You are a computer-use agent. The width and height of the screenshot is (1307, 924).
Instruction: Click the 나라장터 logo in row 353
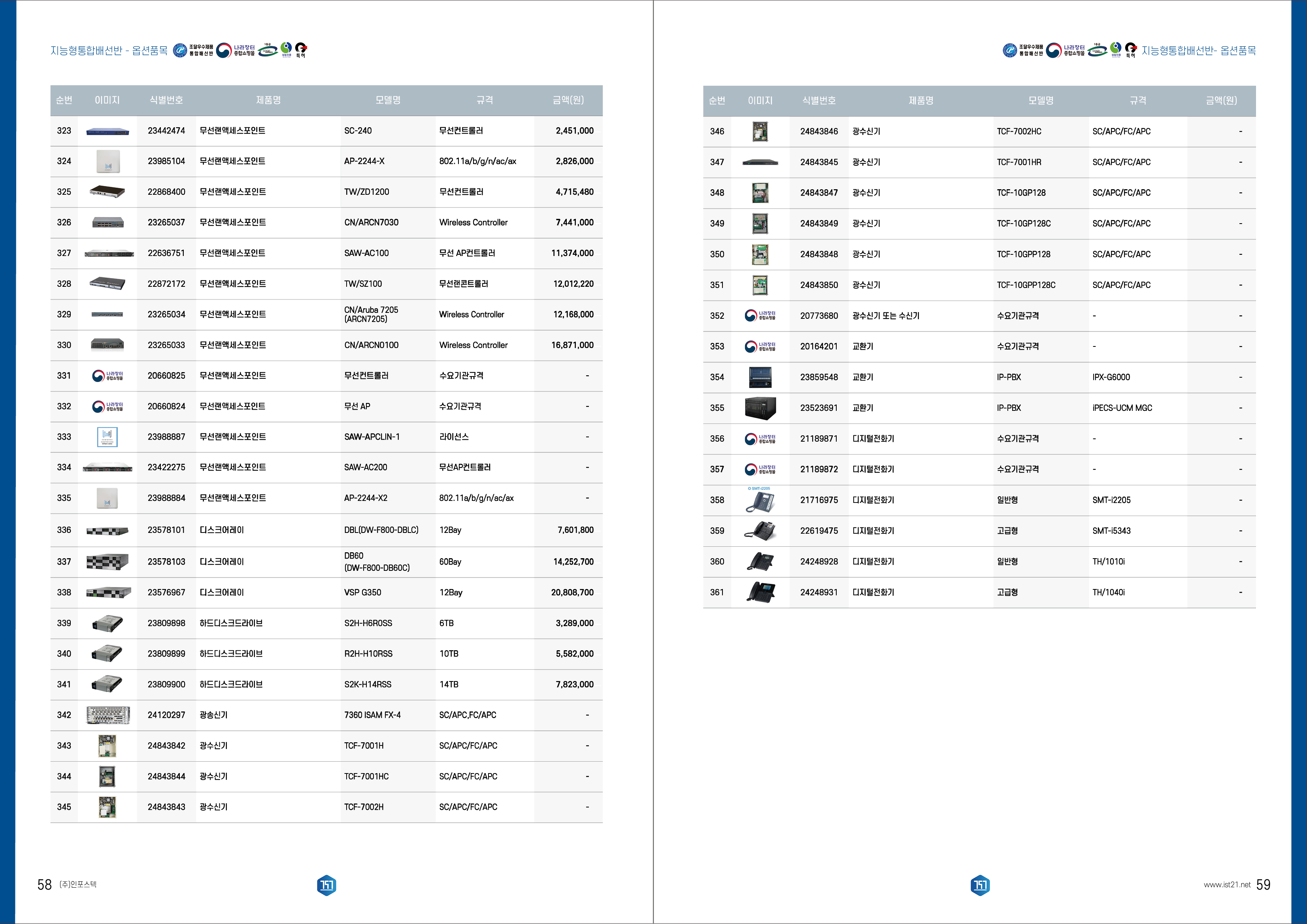(760, 346)
